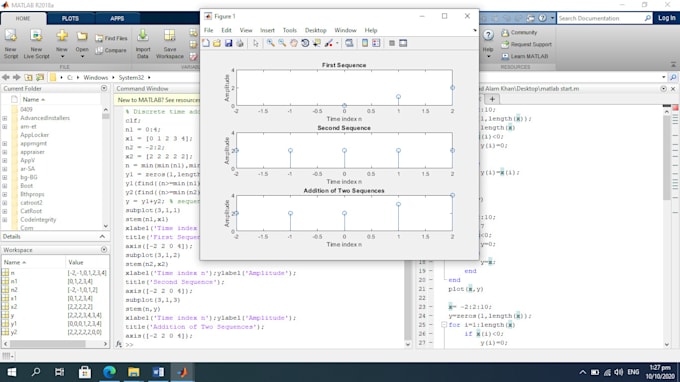Viewport: 680px width, 382px height.
Task: Click Windows in the address path
Action: (x=95, y=78)
